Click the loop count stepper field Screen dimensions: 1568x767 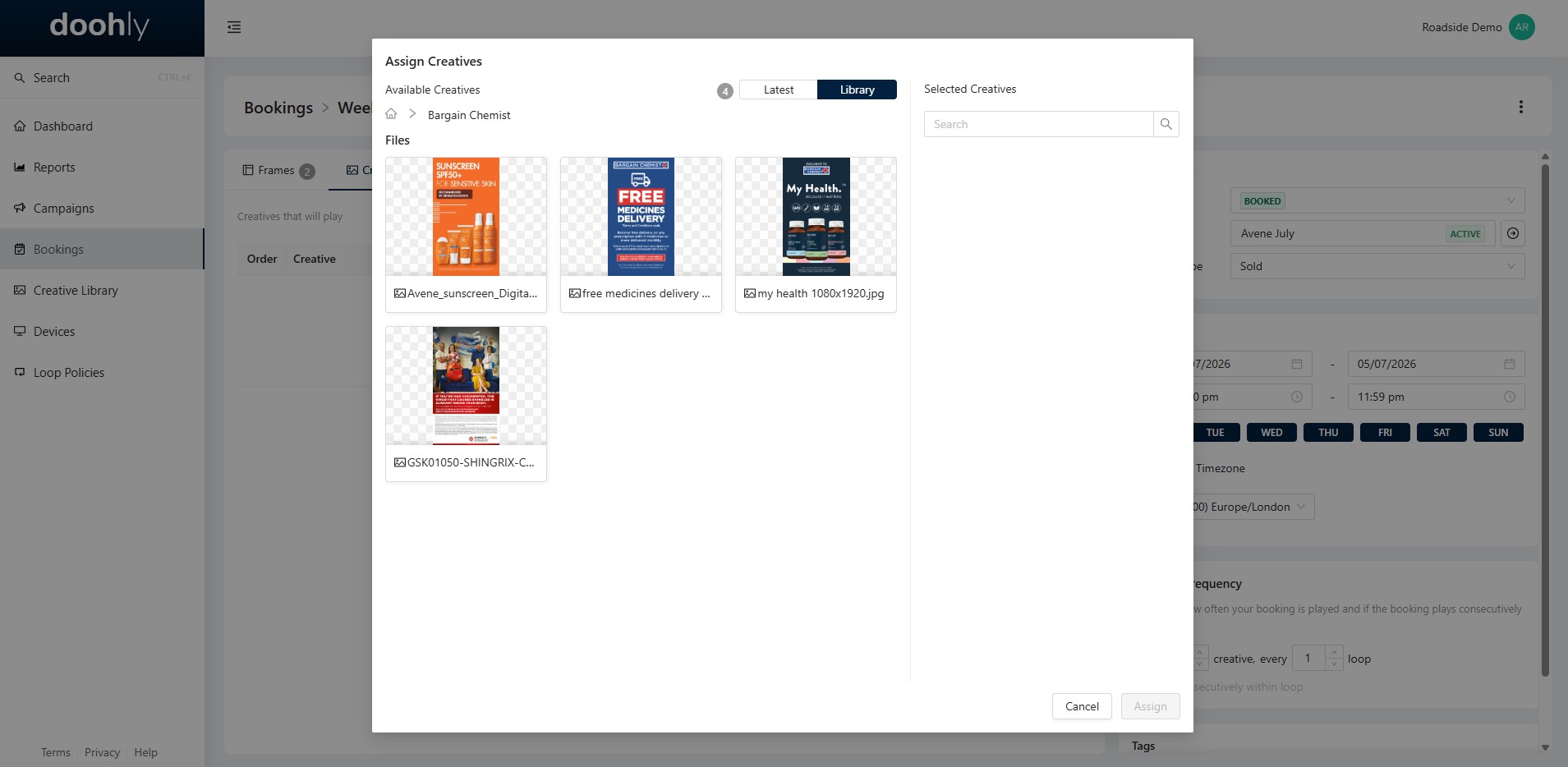click(1317, 658)
